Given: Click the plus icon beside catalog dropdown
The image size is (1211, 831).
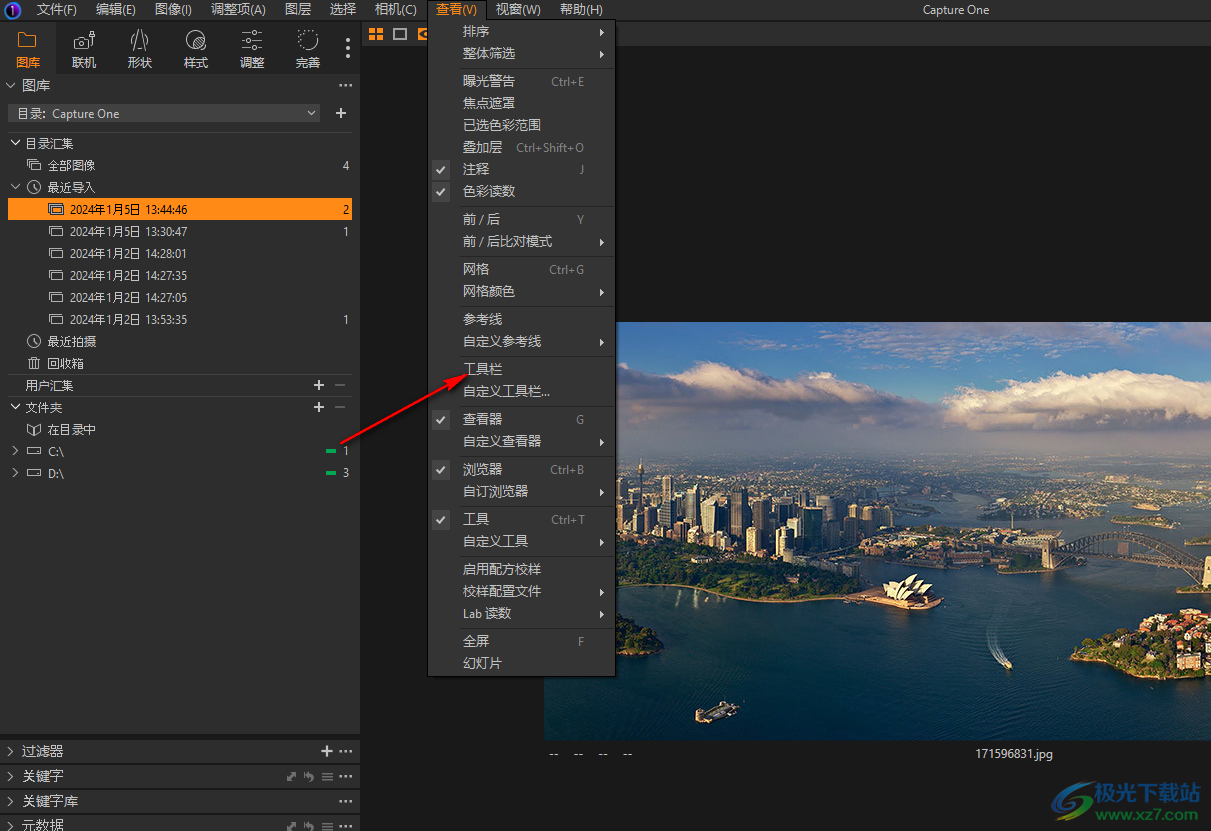Looking at the screenshot, I should click(341, 114).
